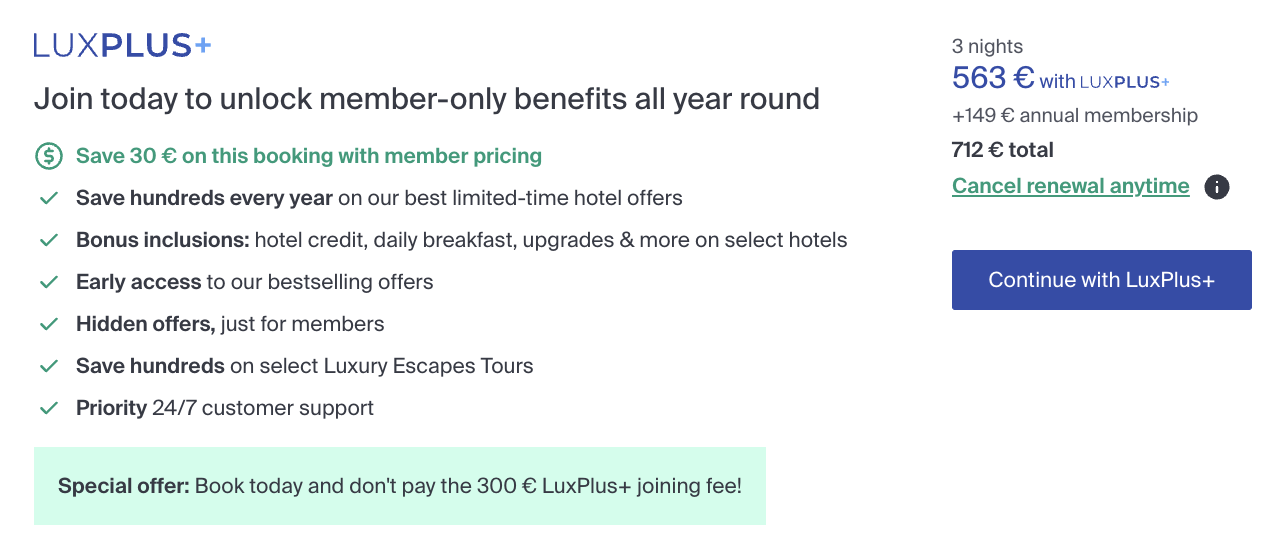
Task: Click checkmark beside Luxury Escapes Tours line
Action: point(48,366)
